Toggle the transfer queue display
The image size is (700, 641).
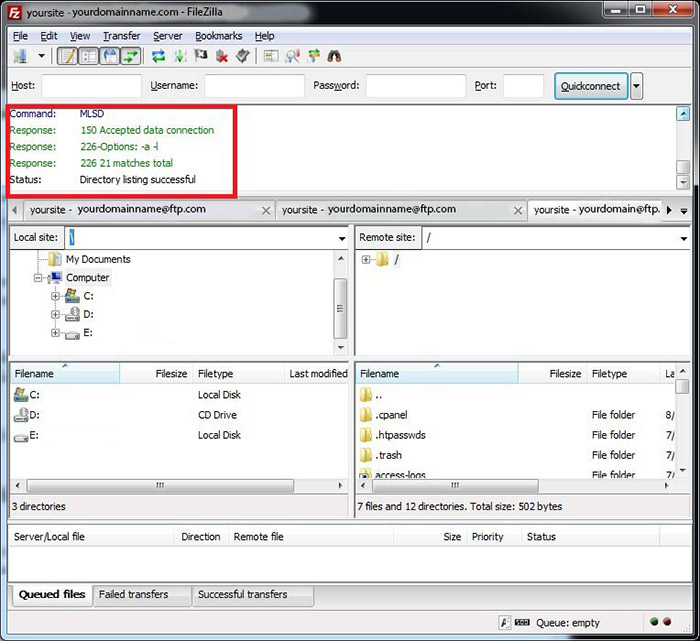[131, 56]
